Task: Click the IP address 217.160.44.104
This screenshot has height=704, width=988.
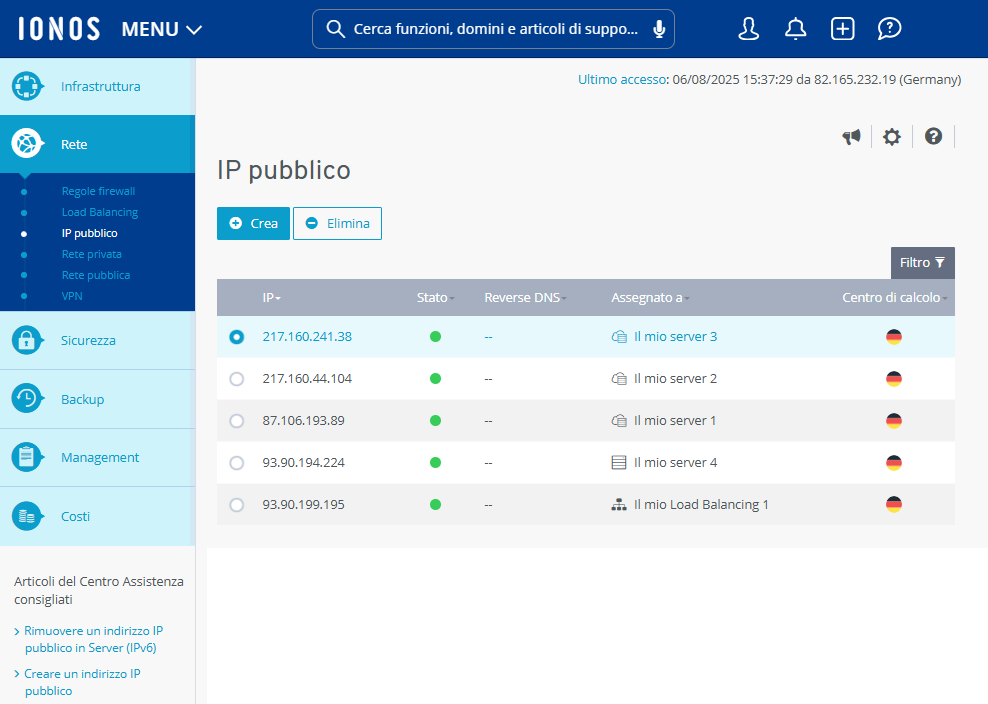Action: point(307,379)
